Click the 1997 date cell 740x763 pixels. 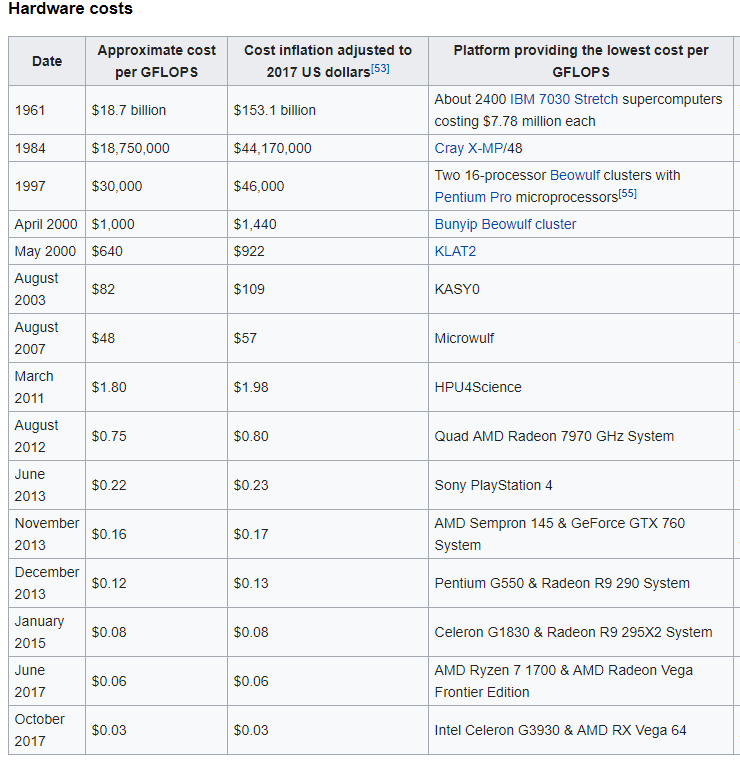coord(47,186)
